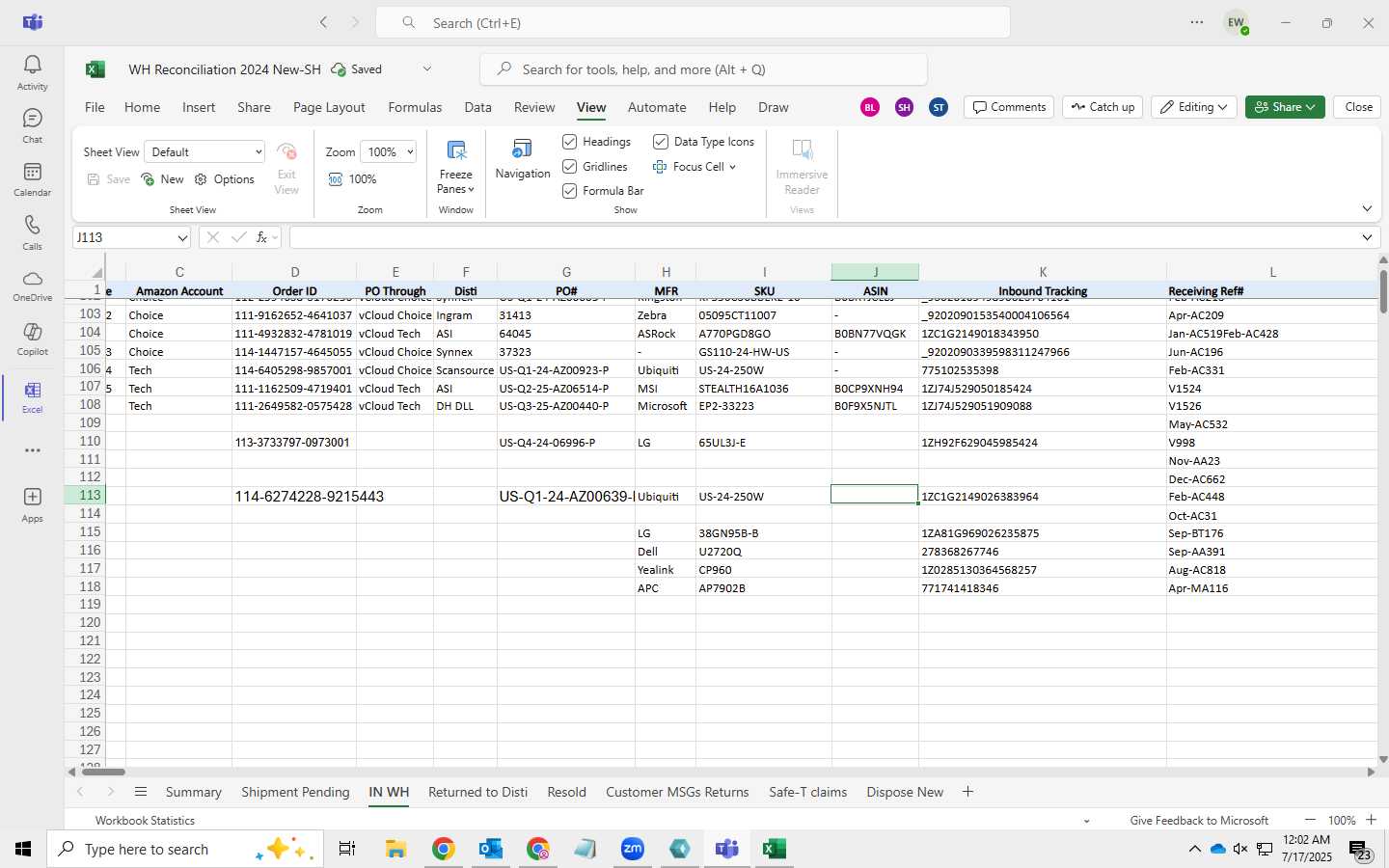Screen dimensions: 1389x868
Task: Open Workbook Statistics
Action: (x=145, y=820)
